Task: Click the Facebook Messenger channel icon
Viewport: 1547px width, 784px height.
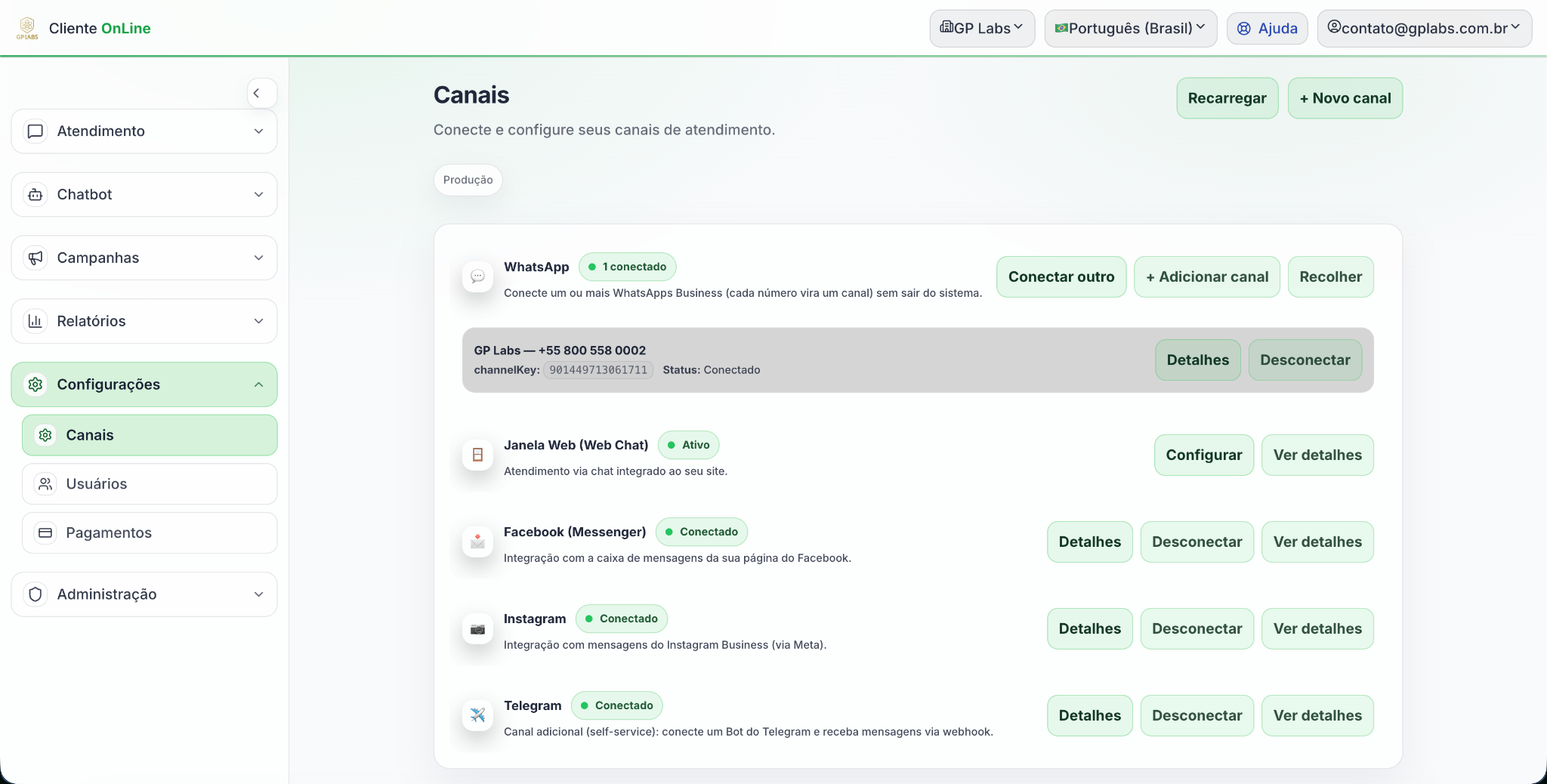Action: point(477,542)
